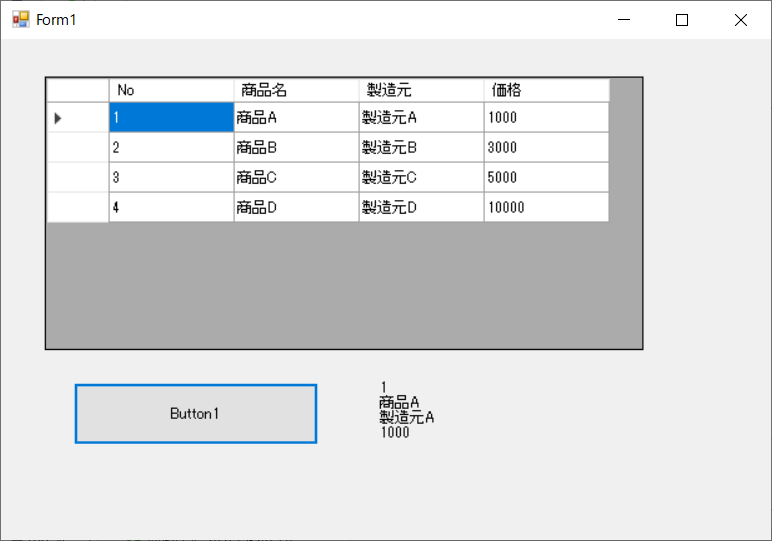Select the 製造元A cell in the grid

421,117
